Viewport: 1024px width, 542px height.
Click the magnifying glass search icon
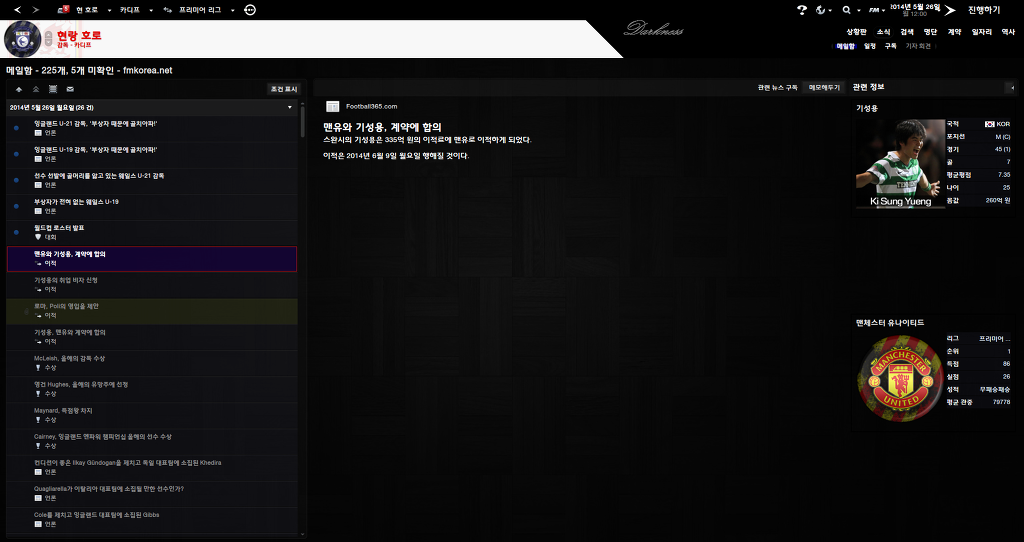click(846, 10)
